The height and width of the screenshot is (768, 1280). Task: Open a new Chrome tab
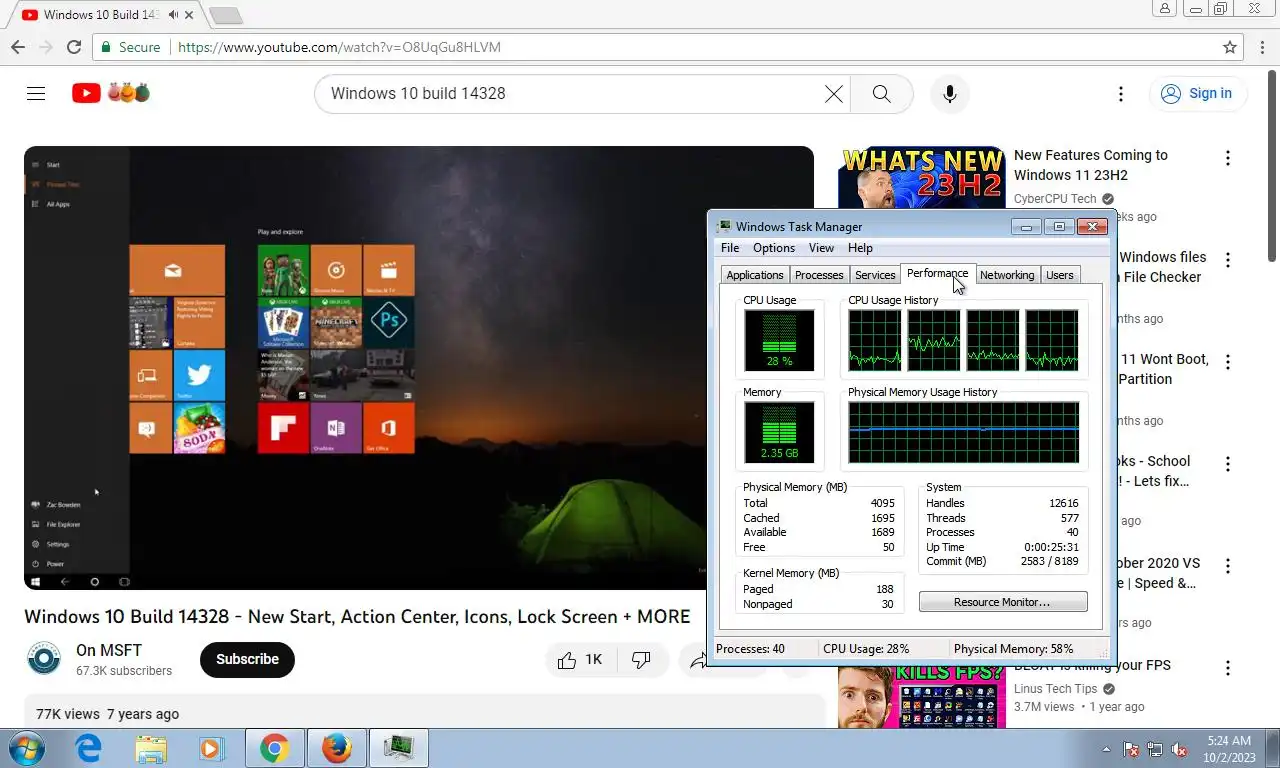226,15
